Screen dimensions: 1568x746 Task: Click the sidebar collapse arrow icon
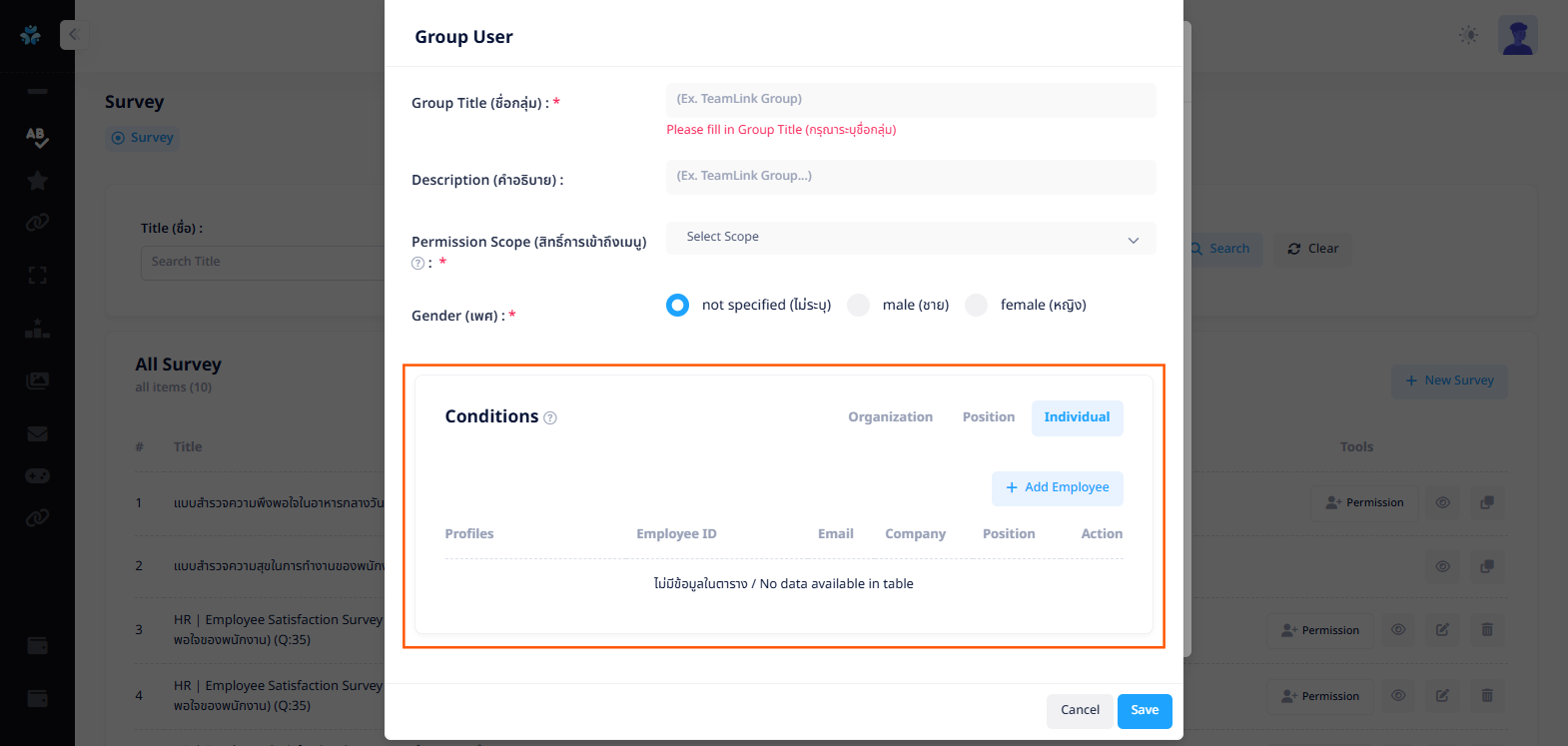[x=72, y=35]
